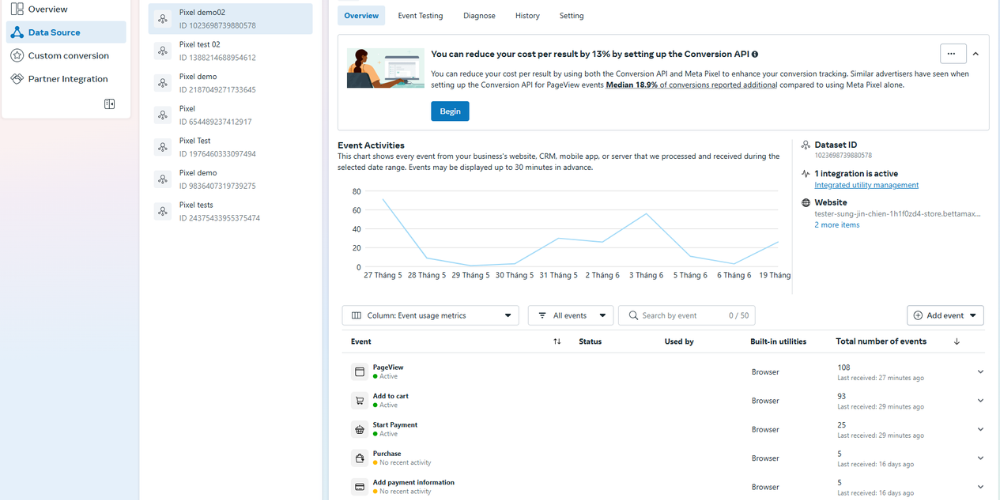This screenshot has width=1000, height=500.
Task: Click the integration activity pulse icon
Action: [x=806, y=173]
